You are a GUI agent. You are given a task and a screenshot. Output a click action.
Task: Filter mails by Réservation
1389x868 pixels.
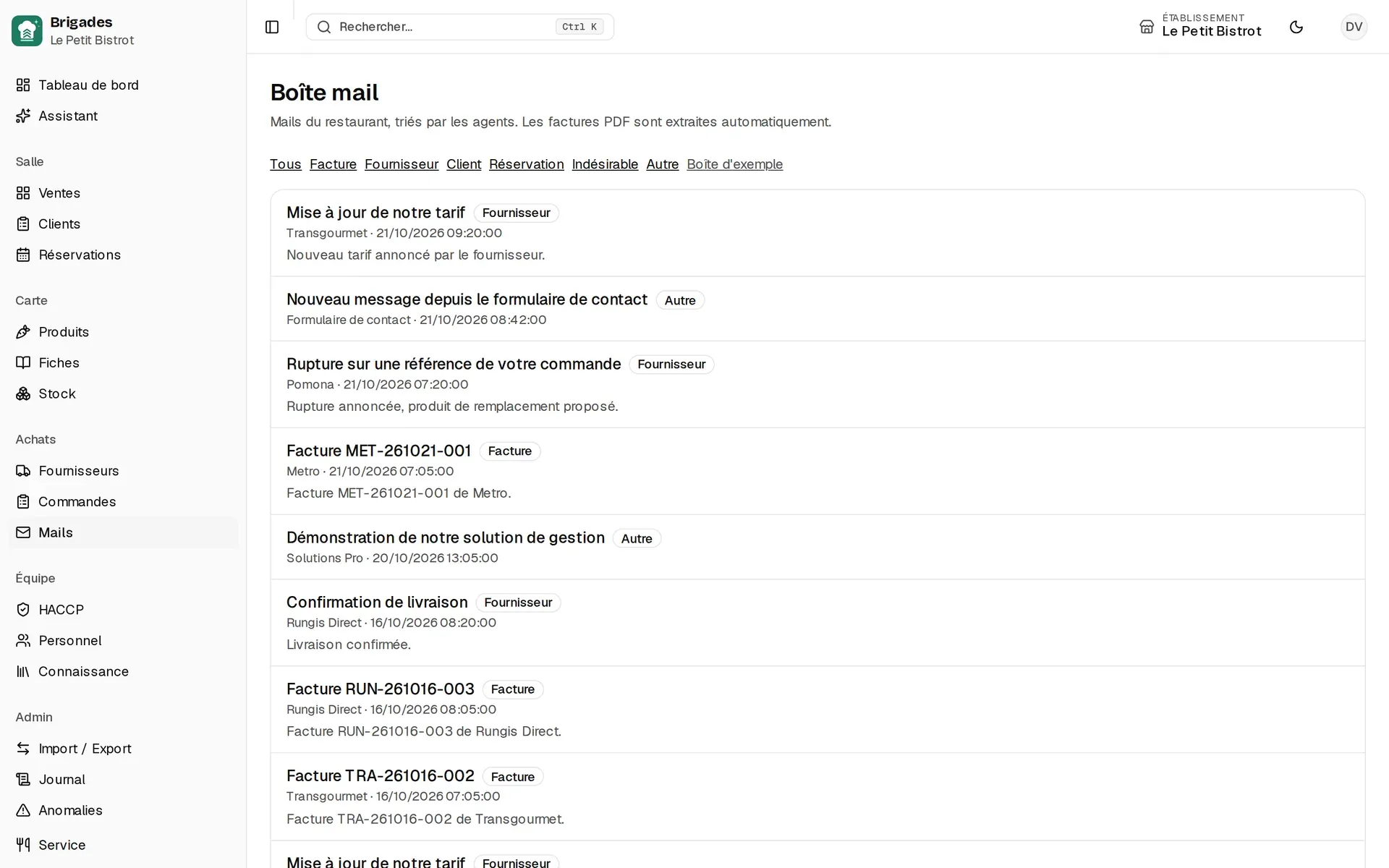click(527, 164)
